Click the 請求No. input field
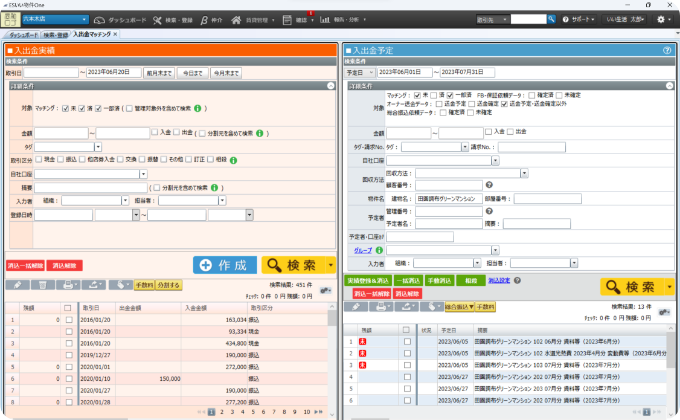The width and height of the screenshot is (680, 420). (x=532, y=148)
